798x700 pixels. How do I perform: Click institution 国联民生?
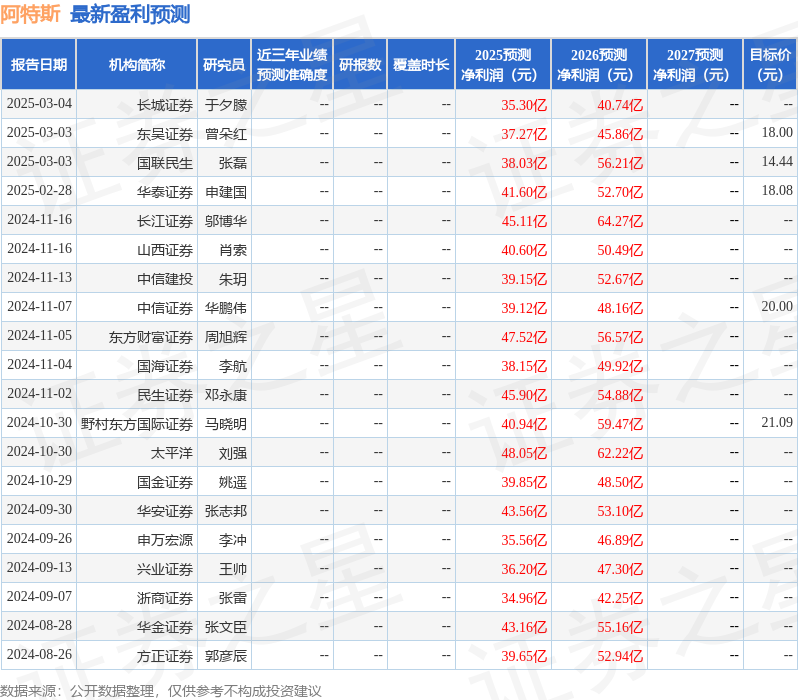pyautogui.click(x=165, y=163)
